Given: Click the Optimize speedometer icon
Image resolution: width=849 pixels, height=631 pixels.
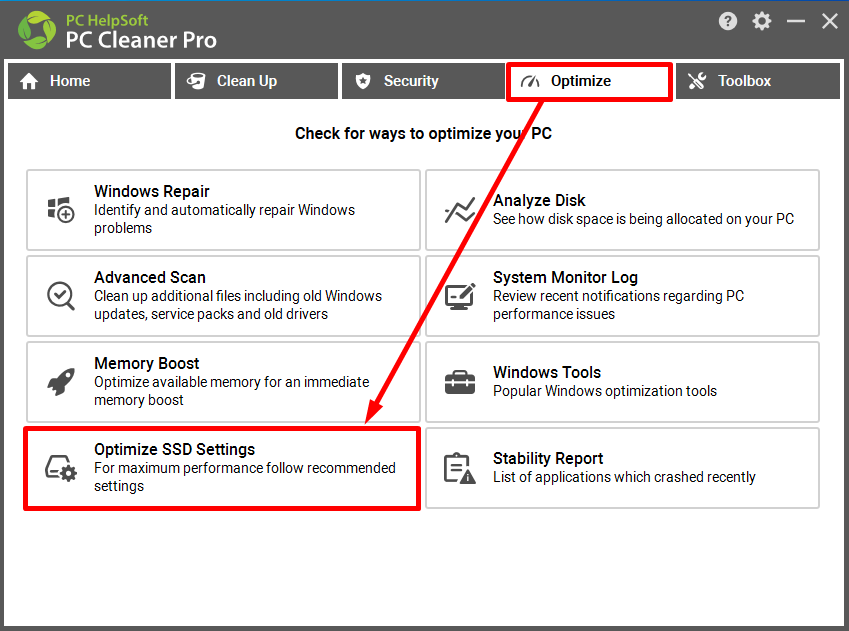Looking at the screenshot, I should tap(530, 81).
